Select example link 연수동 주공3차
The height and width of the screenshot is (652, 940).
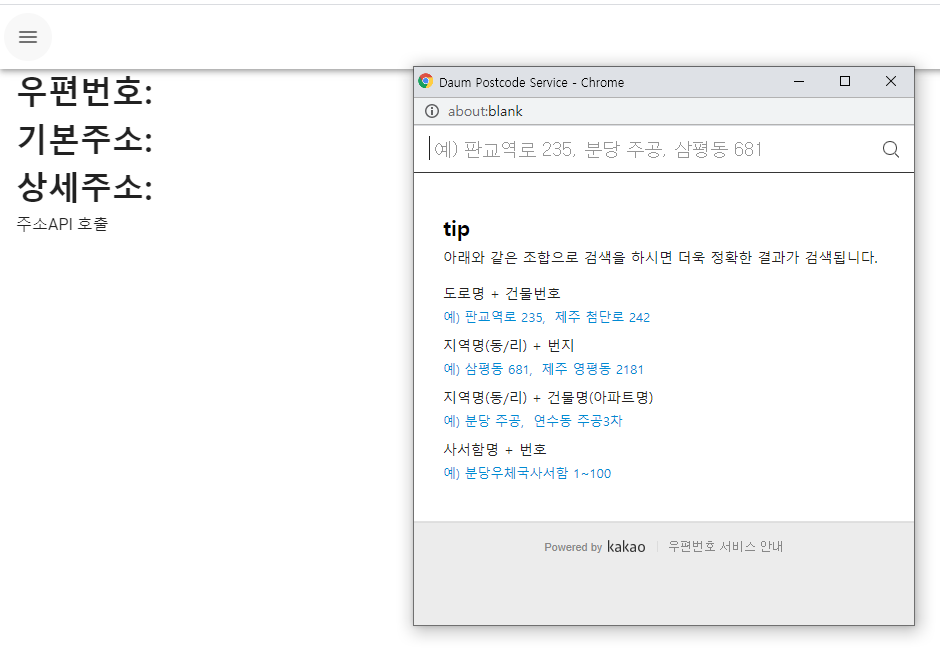pyautogui.click(x=578, y=421)
